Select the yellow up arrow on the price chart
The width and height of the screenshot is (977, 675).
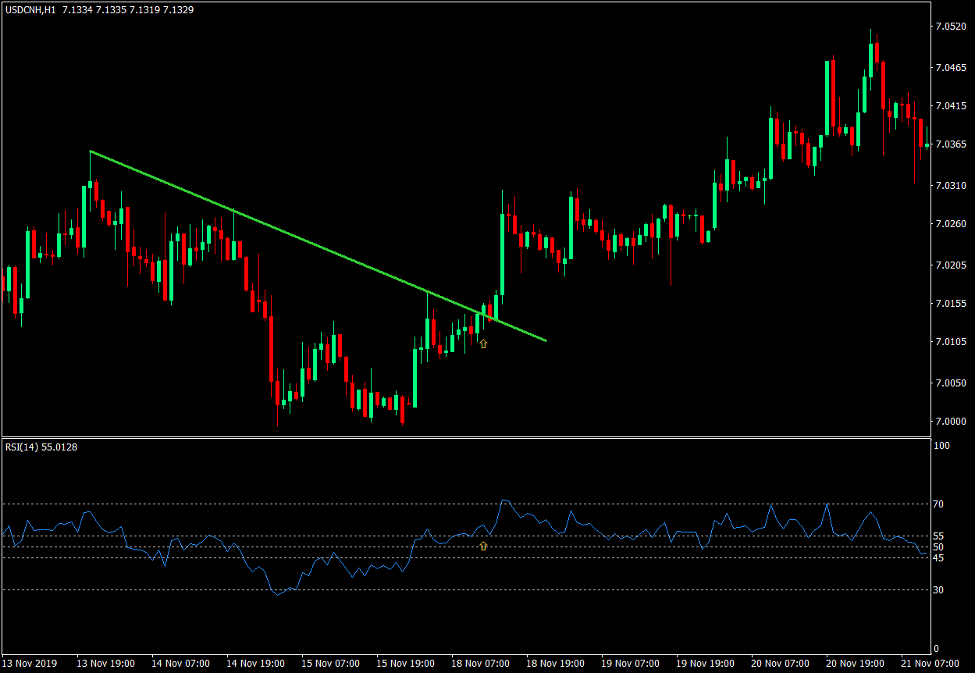[x=484, y=342]
